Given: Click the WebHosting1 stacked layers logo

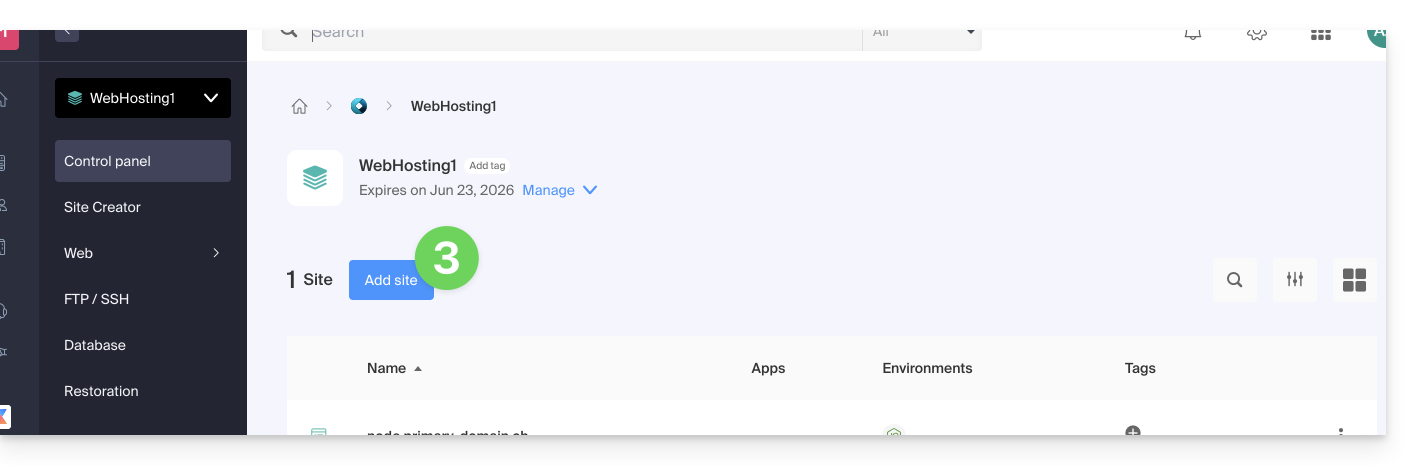Looking at the screenshot, I should pyautogui.click(x=315, y=178).
